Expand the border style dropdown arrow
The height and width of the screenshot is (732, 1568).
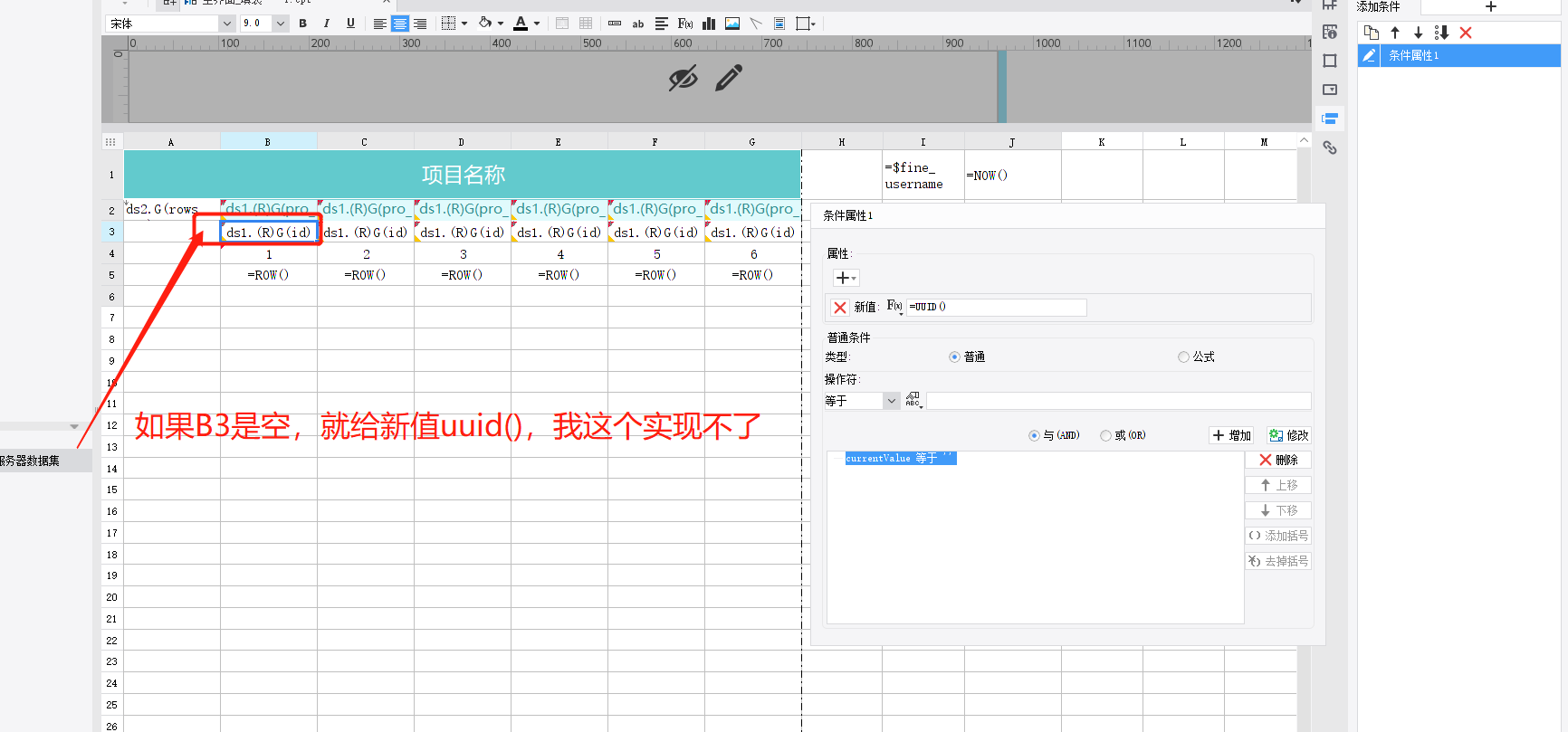pyautogui.click(x=464, y=24)
